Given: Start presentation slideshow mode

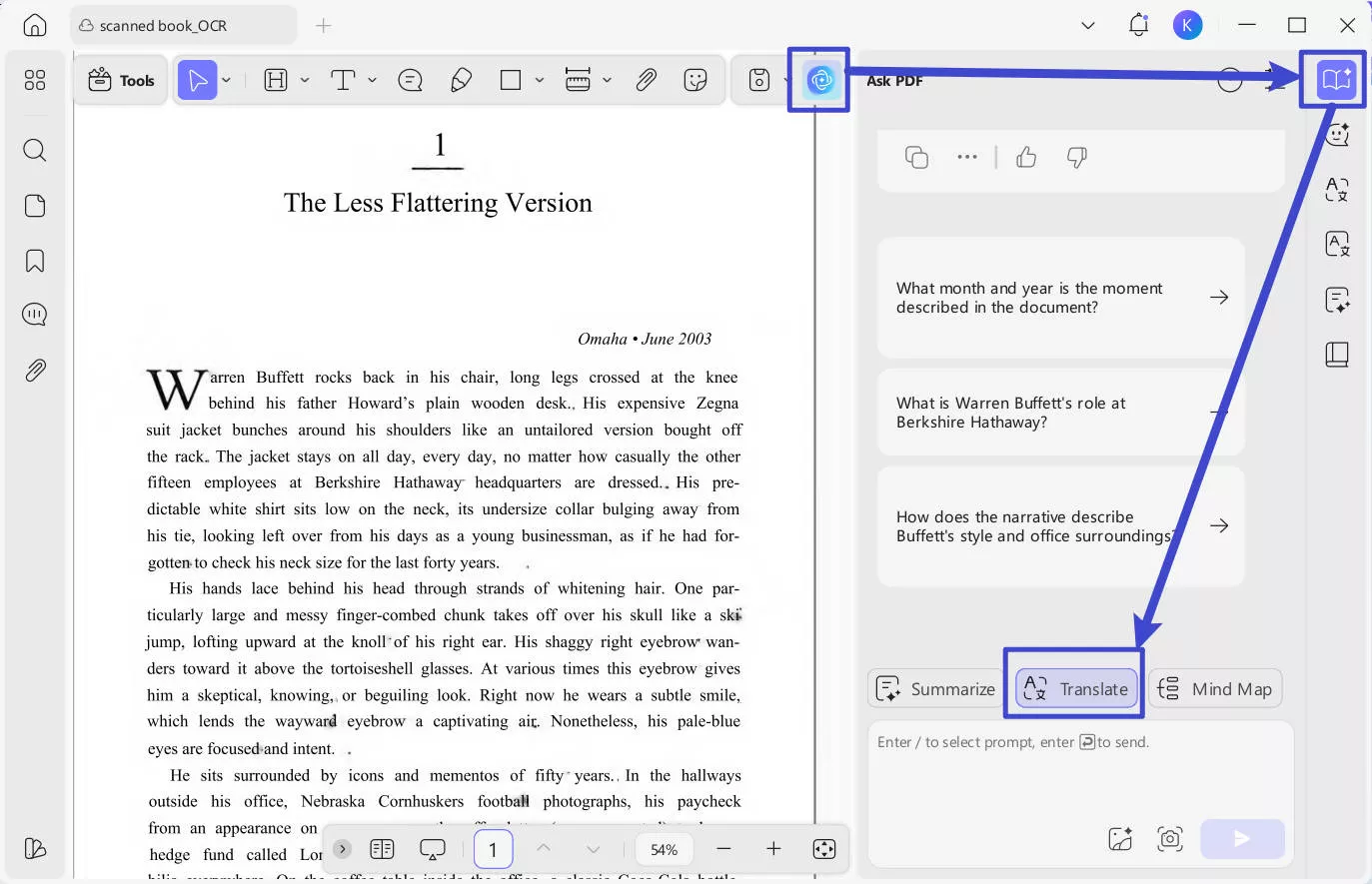Looking at the screenshot, I should [x=433, y=849].
